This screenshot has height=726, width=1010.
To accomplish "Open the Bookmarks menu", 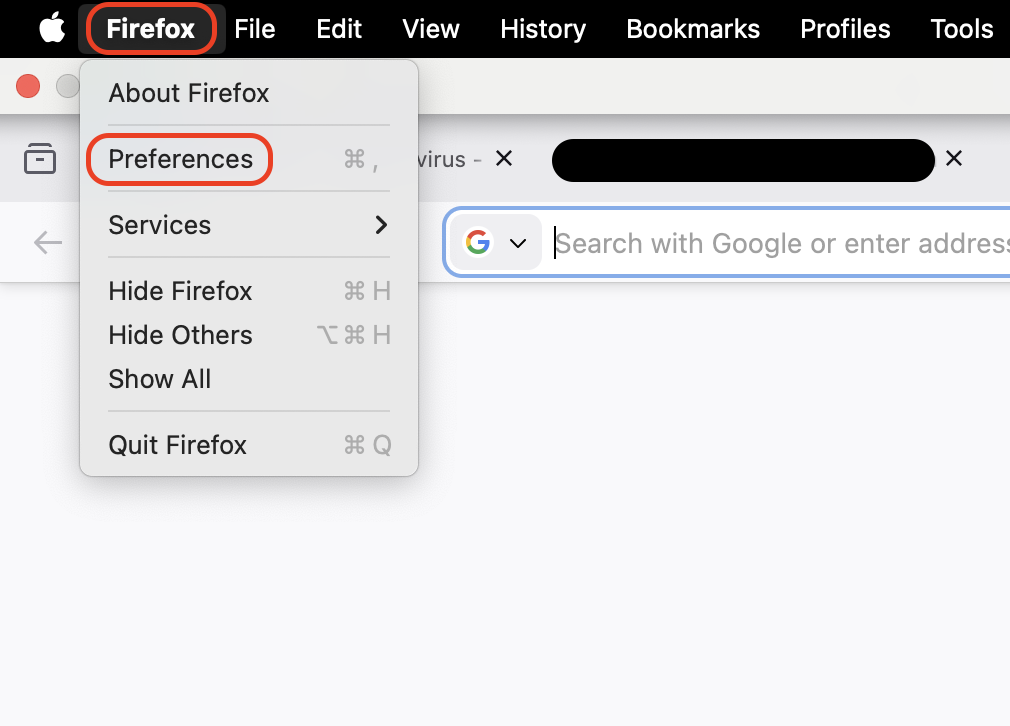I will 692,28.
